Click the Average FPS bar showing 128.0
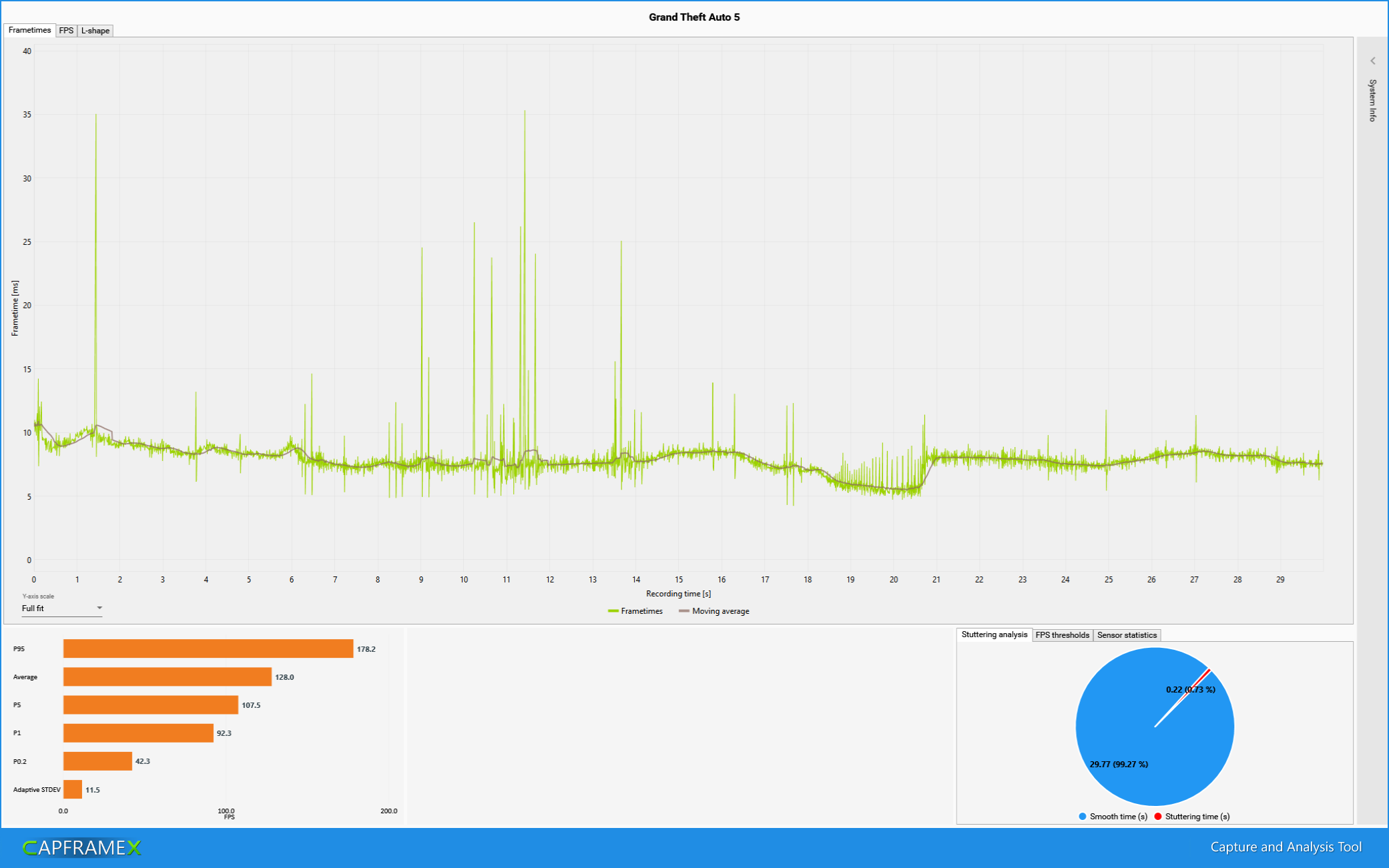This screenshot has width=1389, height=868. pyautogui.click(x=167, y=677)
